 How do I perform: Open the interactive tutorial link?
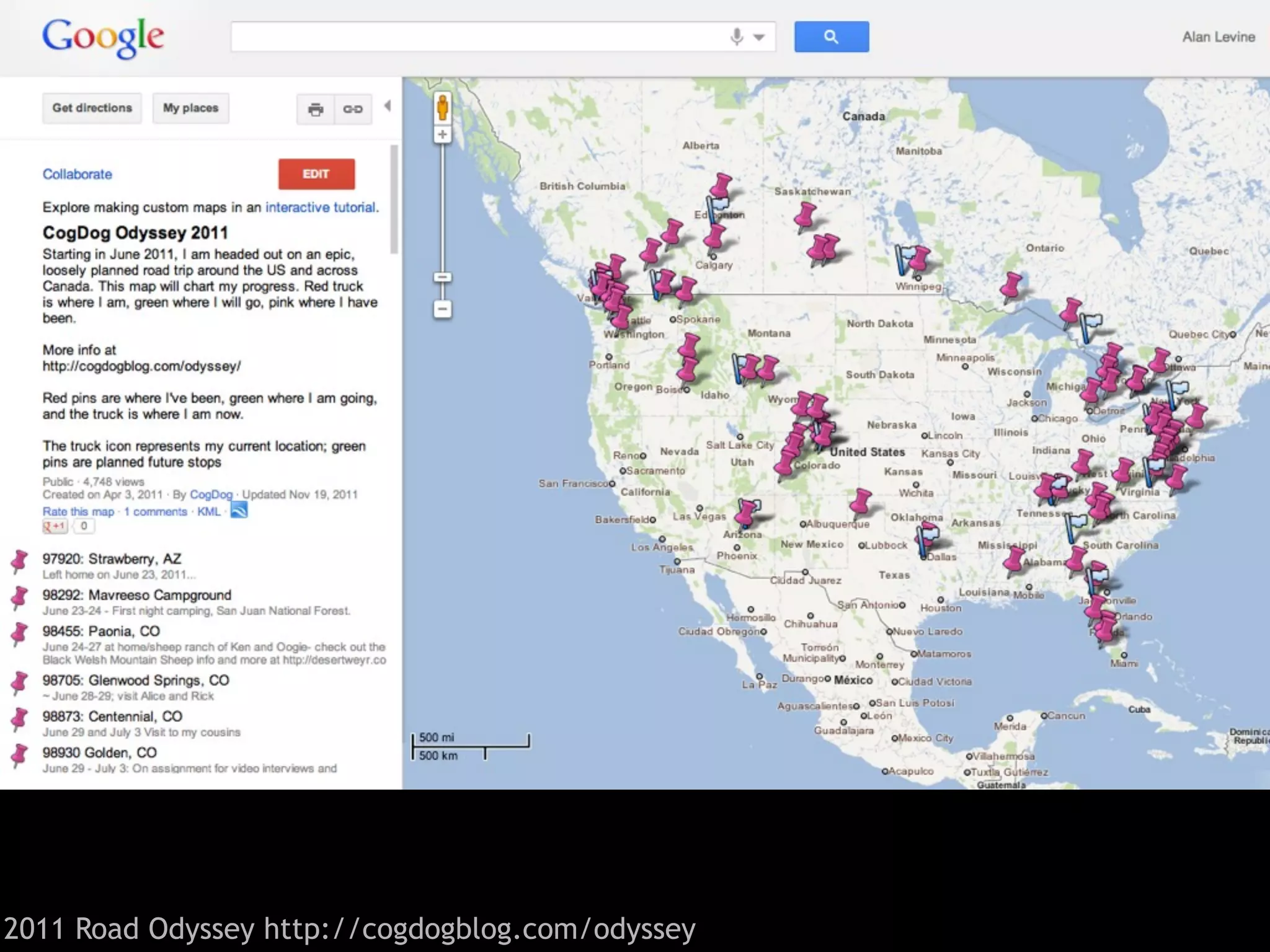click(x=321, y=208)
